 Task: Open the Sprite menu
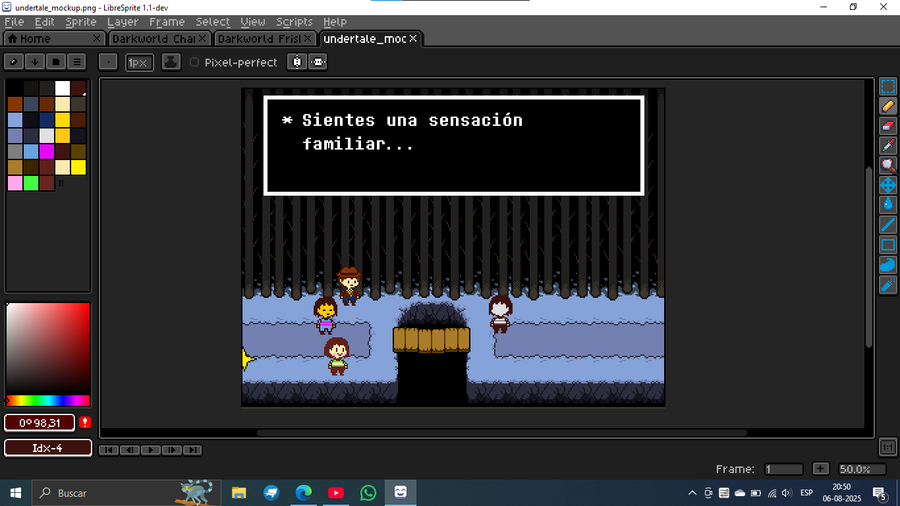coord(80,22)
